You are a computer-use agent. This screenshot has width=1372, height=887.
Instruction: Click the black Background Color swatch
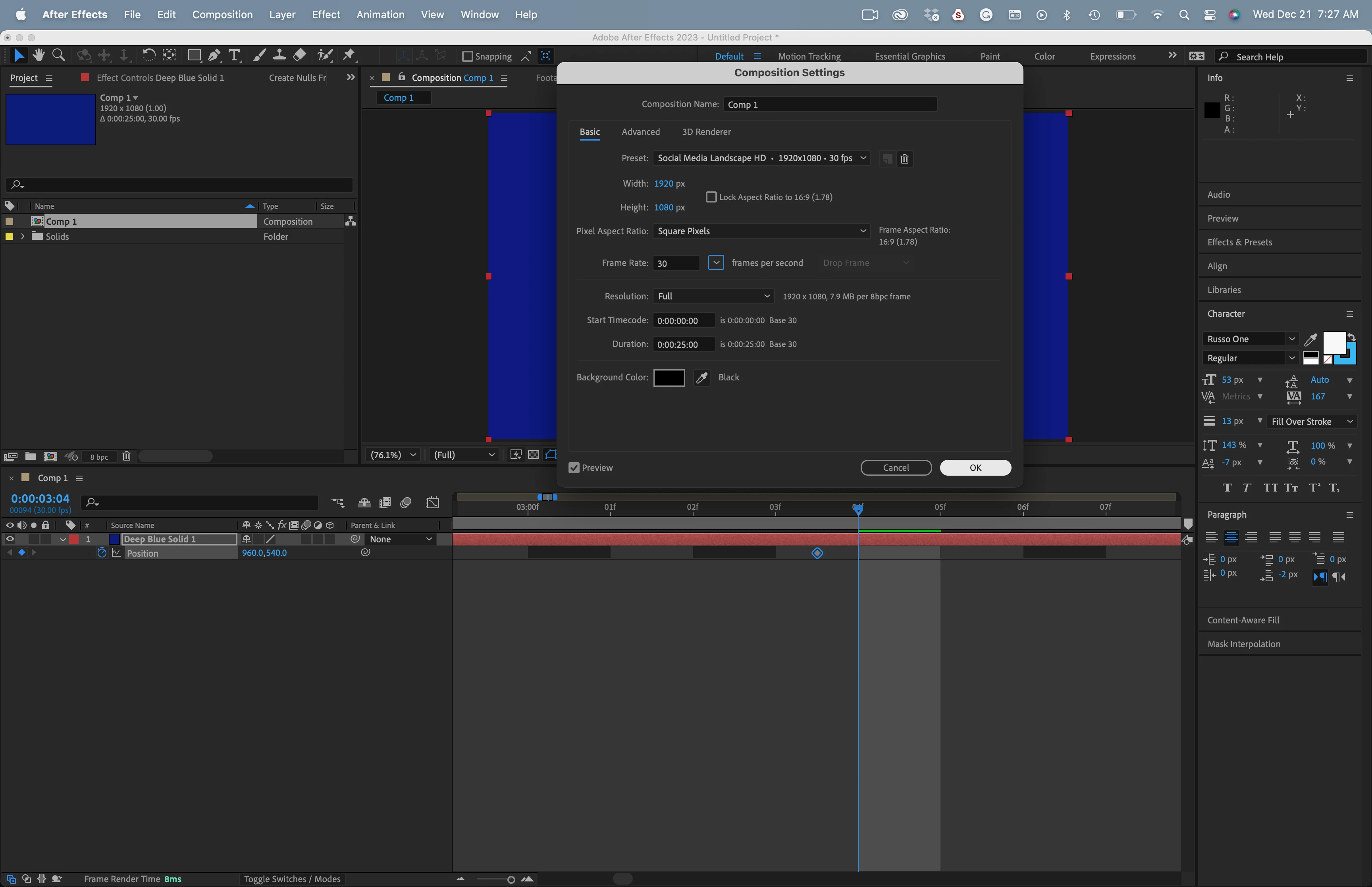point(669,378)
